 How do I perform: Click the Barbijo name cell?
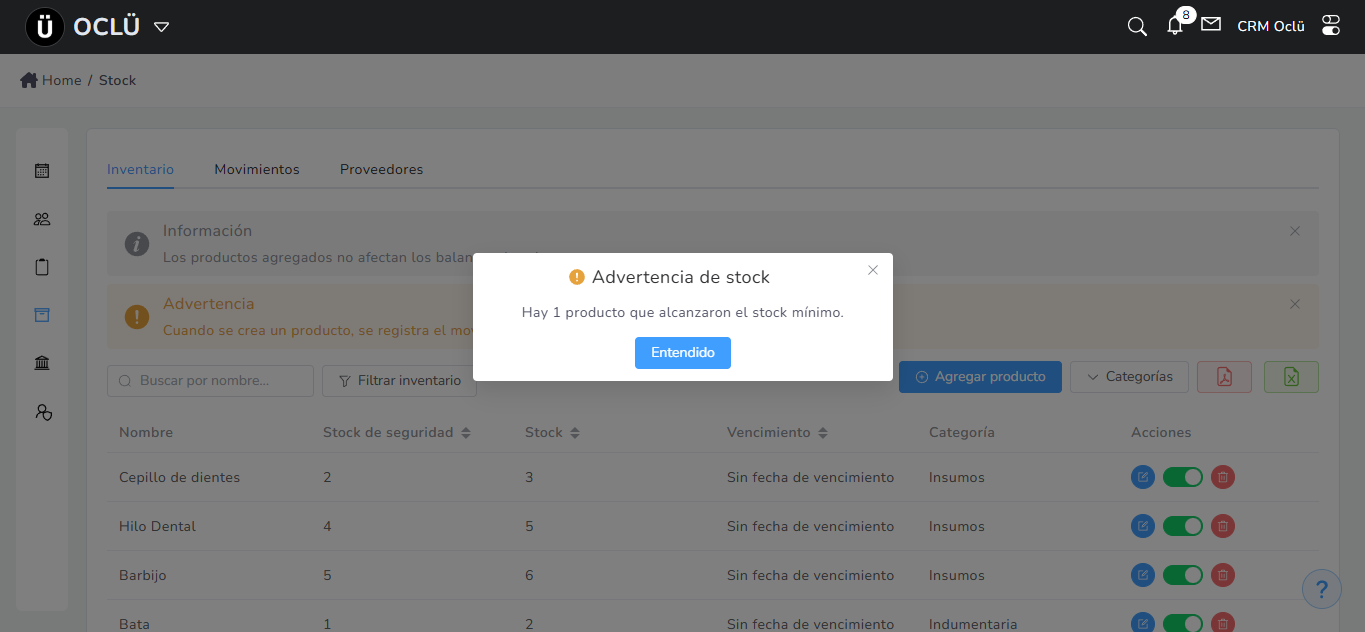click(143, 575)
